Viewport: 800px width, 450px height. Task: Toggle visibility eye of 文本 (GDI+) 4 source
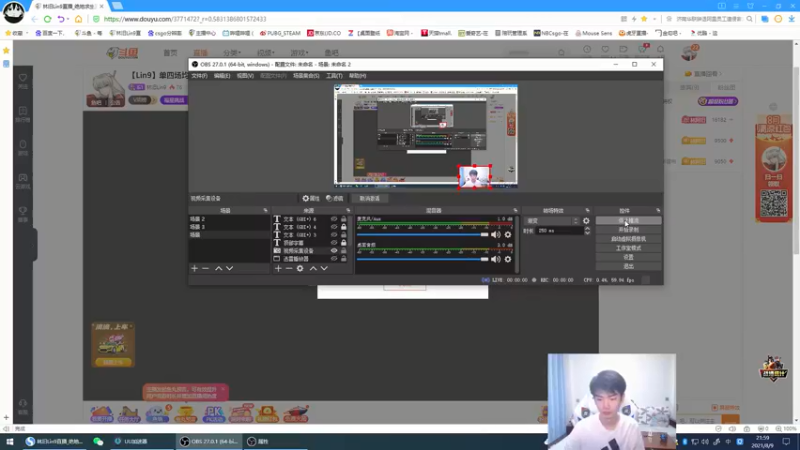click(334, 227)
